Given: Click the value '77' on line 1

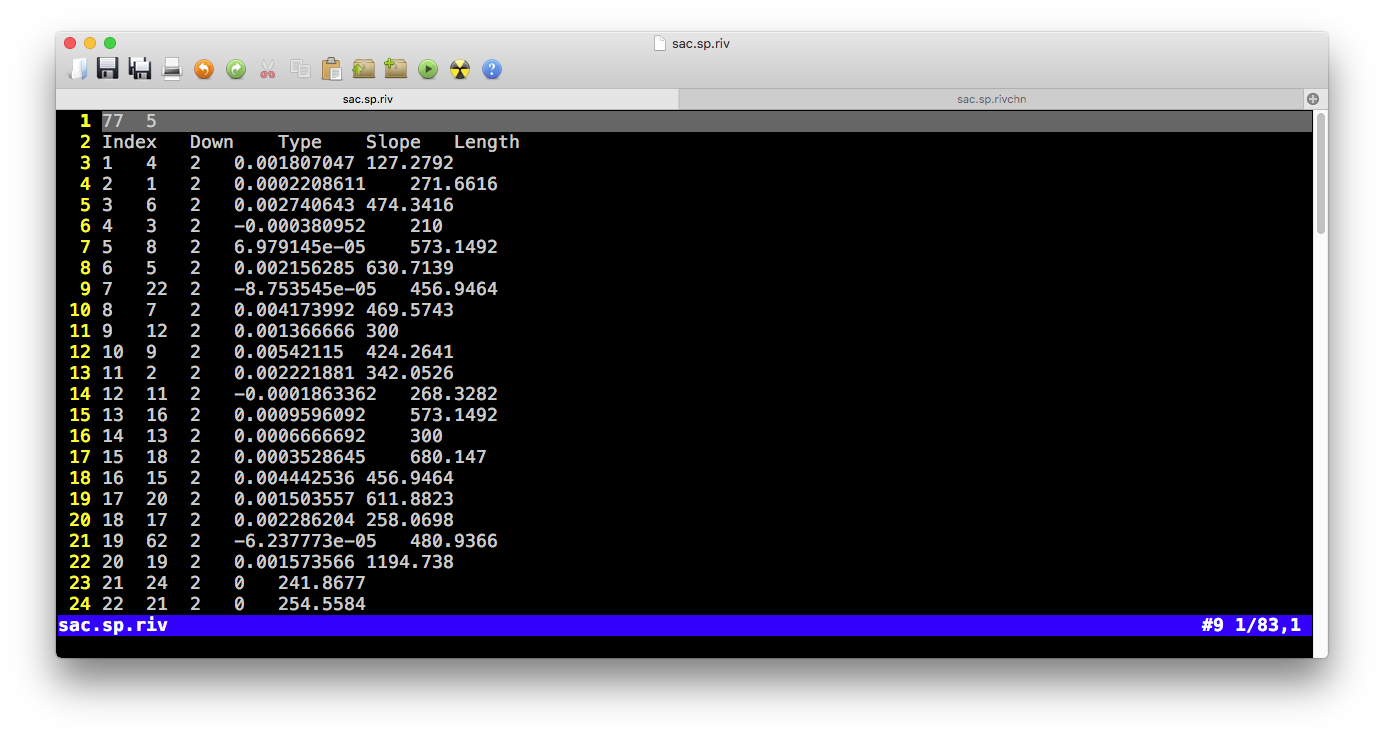Looking at the screenshot, I should coord(113,121).
